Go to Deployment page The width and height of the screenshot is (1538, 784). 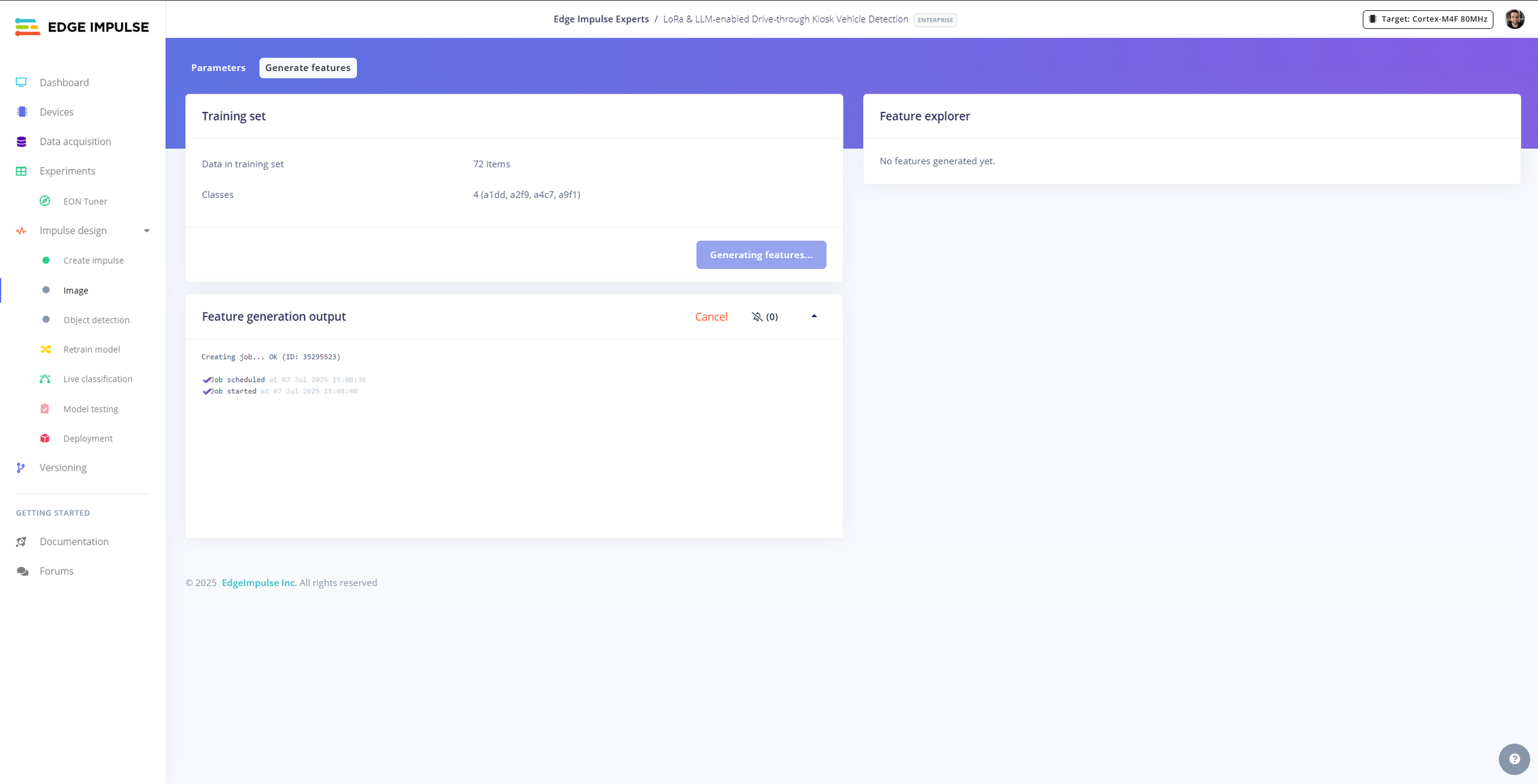pyautogui.click(x=88, y=438)
